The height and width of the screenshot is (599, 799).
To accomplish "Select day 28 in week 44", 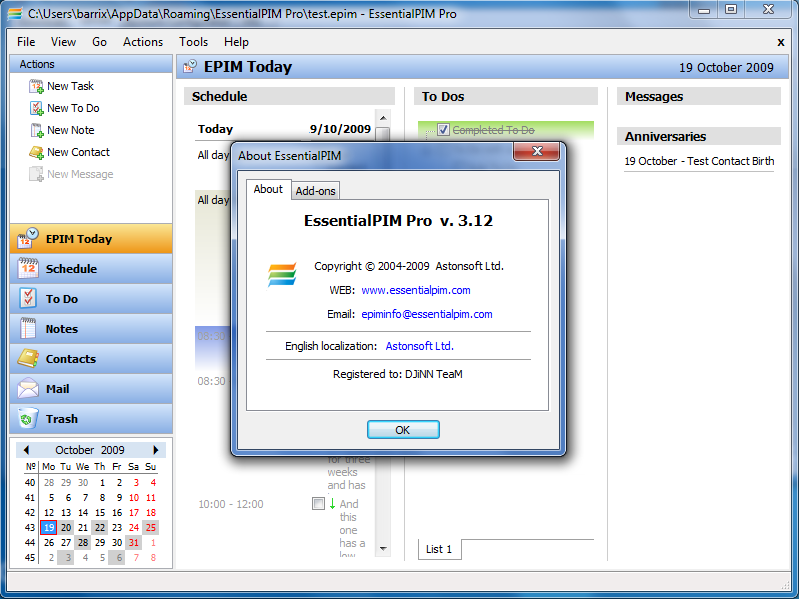I will click(x=83, y=543).
